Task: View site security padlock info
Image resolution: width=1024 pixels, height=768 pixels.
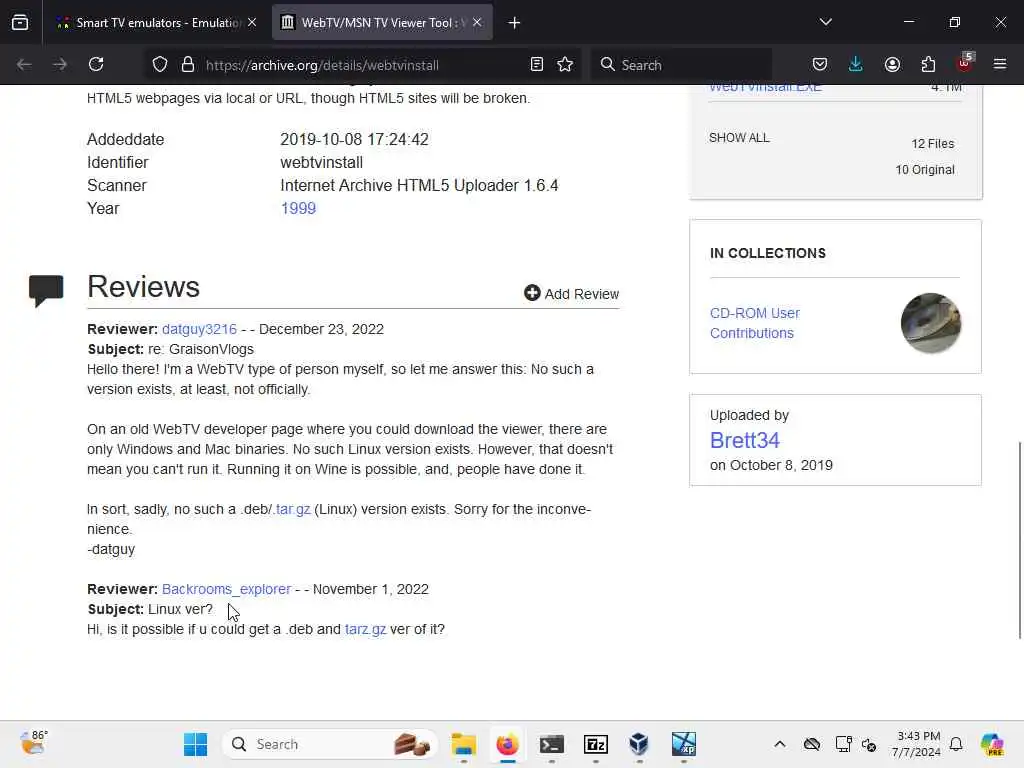Action: coord(188,65)
